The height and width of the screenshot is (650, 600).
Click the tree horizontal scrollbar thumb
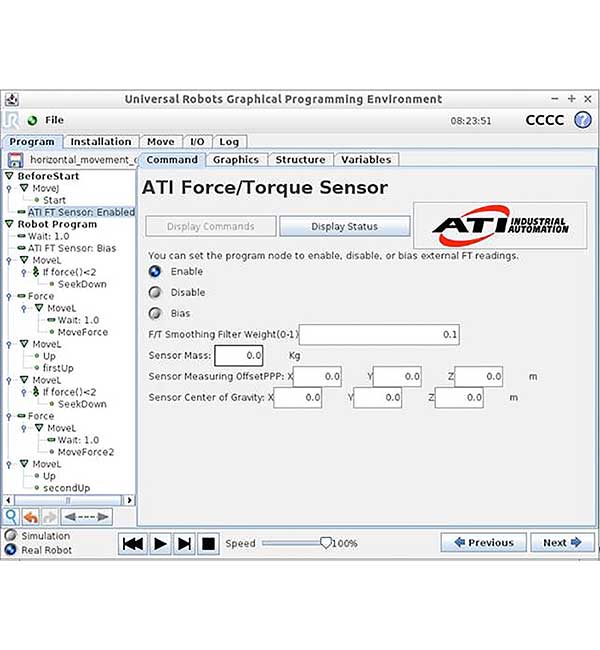pyautogui.click(x=68, y=500)
